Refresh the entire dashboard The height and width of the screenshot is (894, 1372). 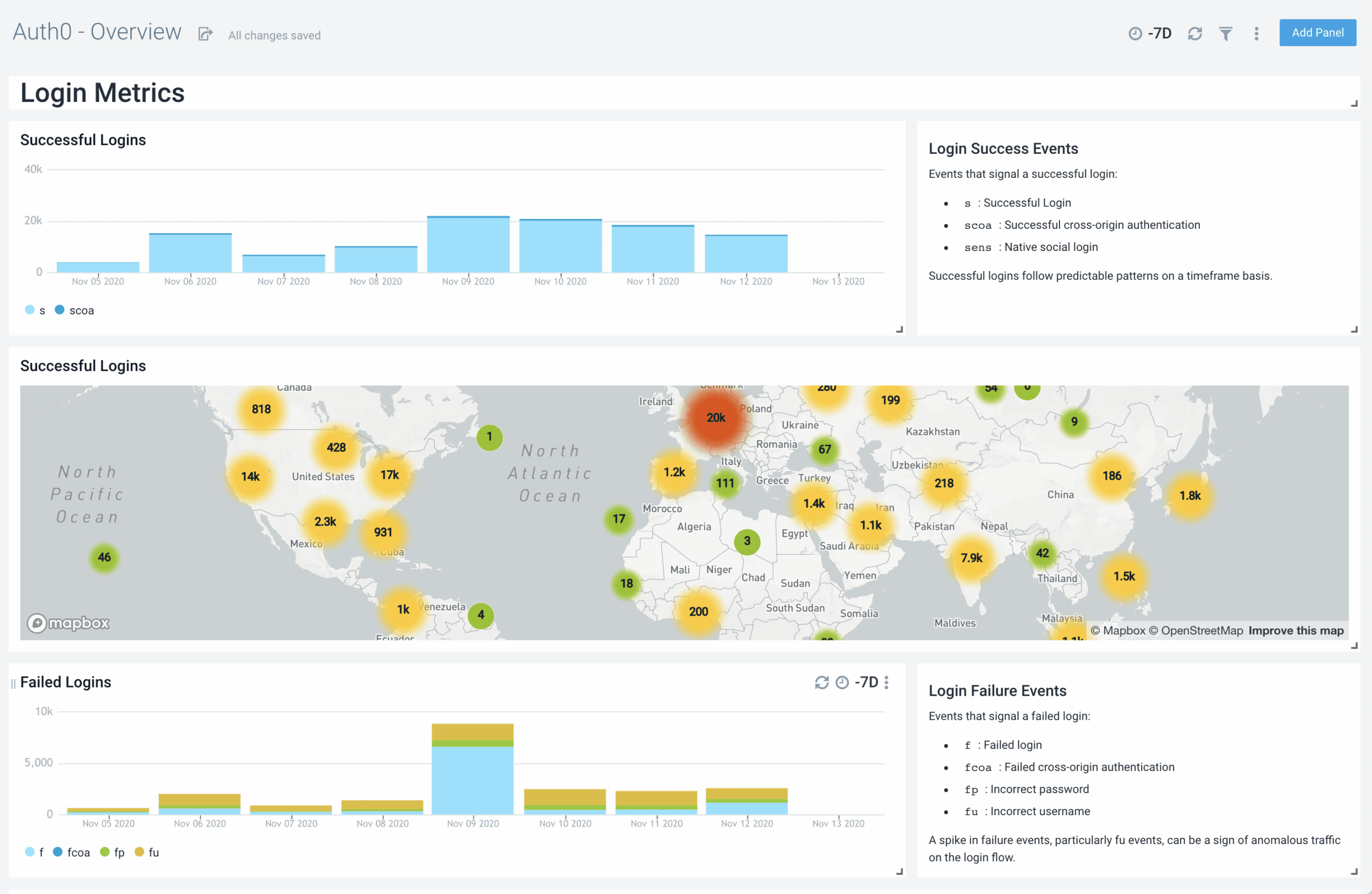(x=1195, y=33)
